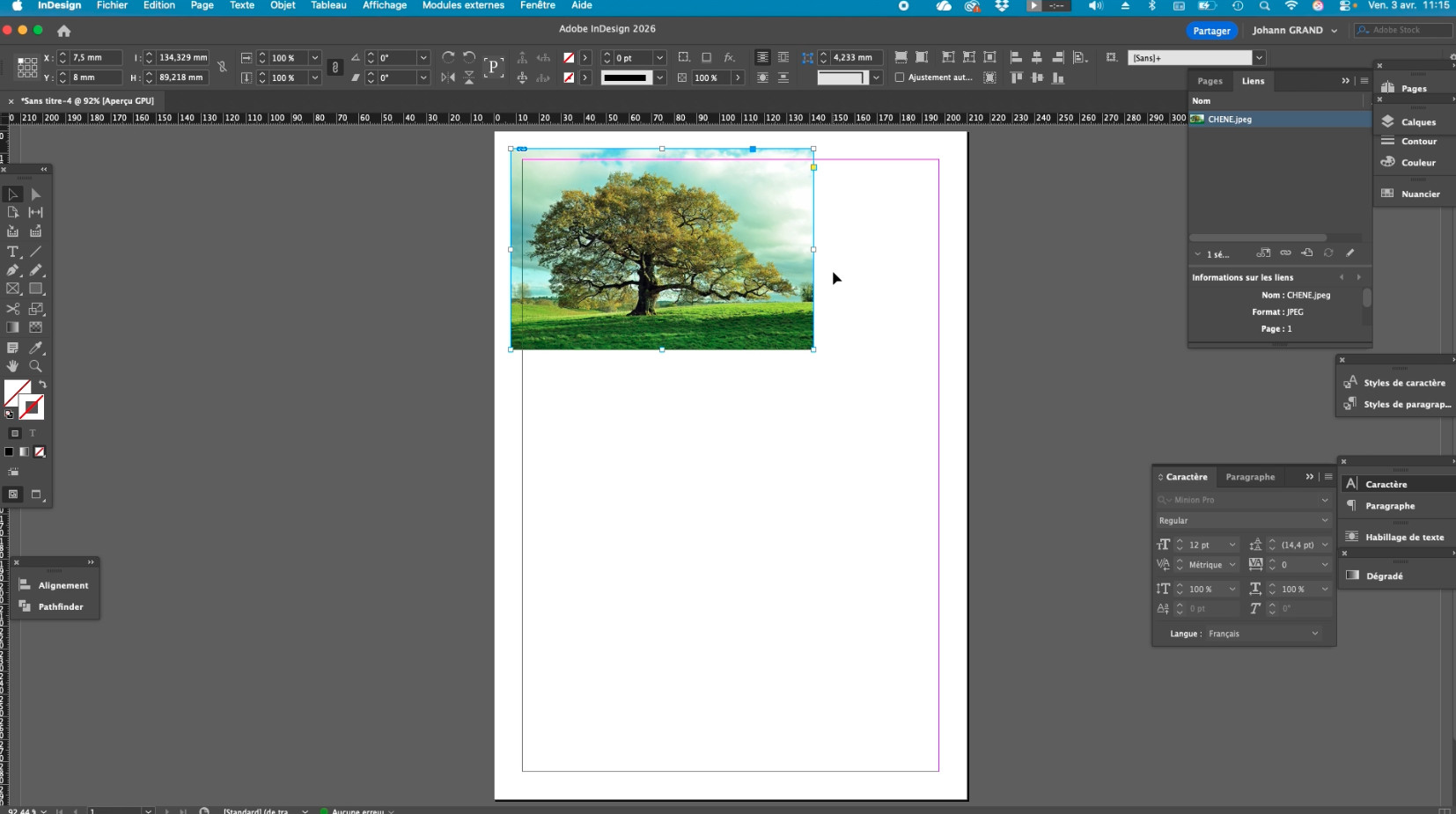1456x814 pixels.
Task: Select the Direct Selection tool
Action: 36,194
